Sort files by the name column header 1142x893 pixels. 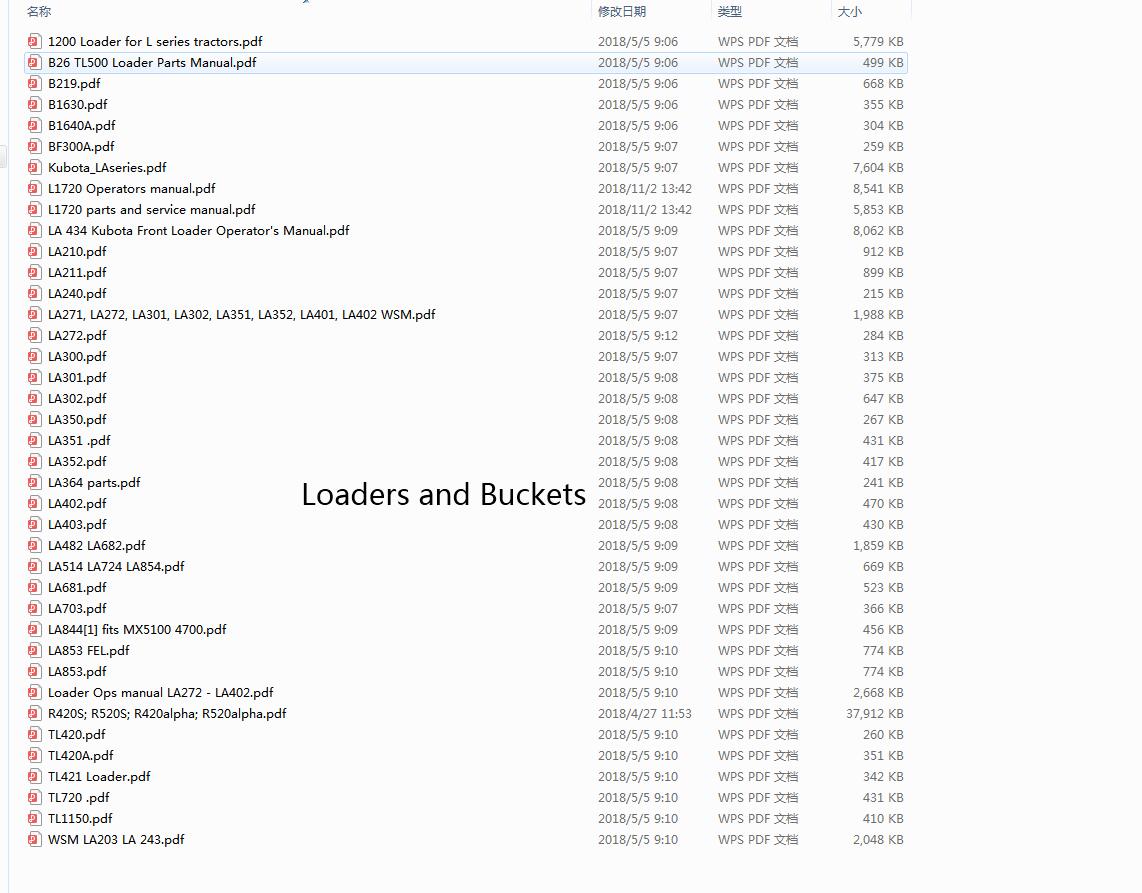click(x=39, y=11)
